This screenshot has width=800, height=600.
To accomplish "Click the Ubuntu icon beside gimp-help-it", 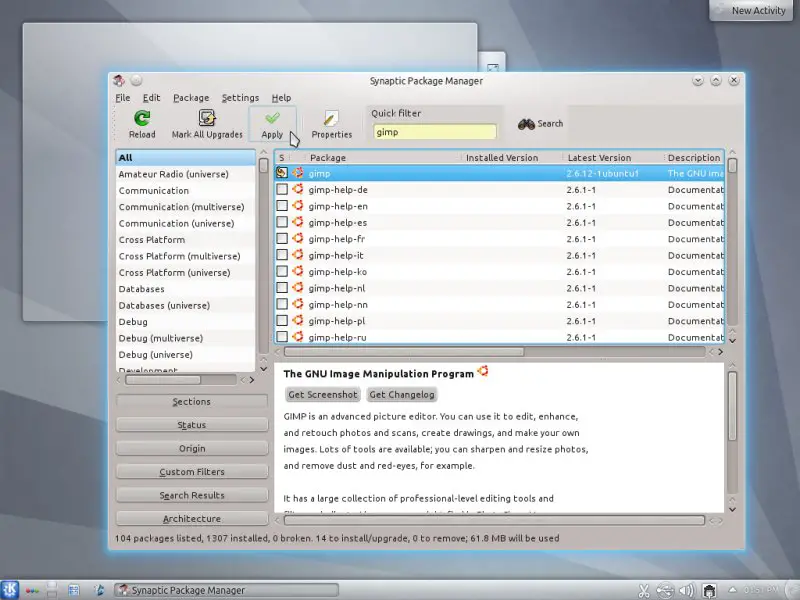I will pos(298,255).
